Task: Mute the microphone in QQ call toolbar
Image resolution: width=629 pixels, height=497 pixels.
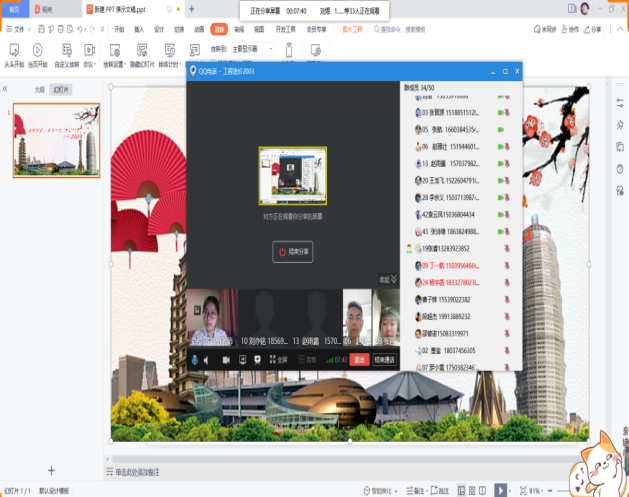Action: pyautogui.click(x=195, y=359)
